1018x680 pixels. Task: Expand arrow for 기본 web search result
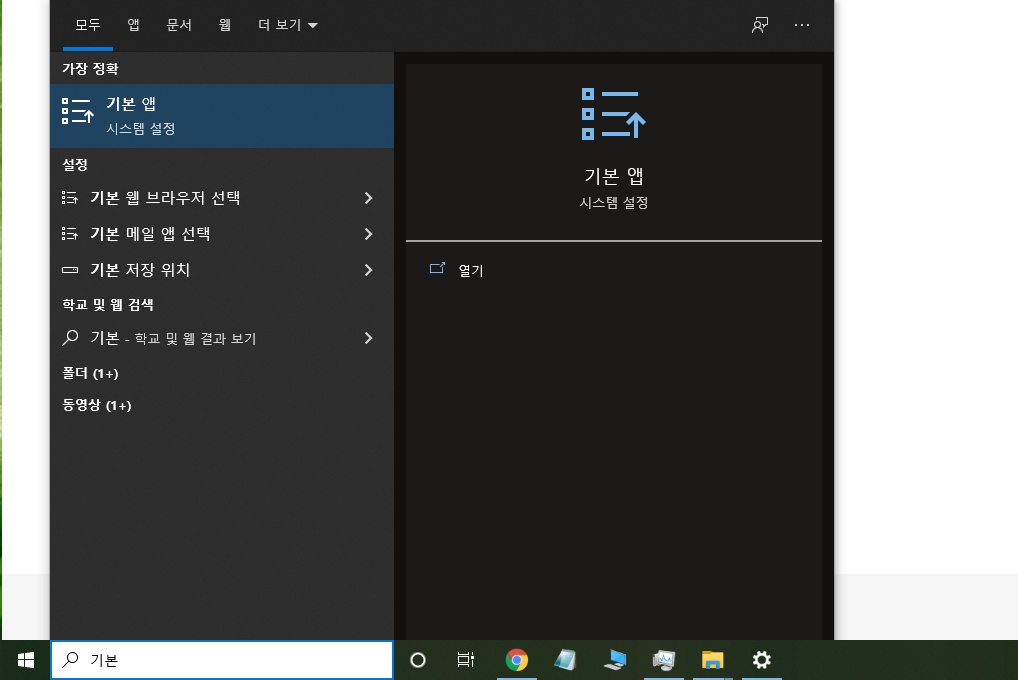[x=368, y=338]
